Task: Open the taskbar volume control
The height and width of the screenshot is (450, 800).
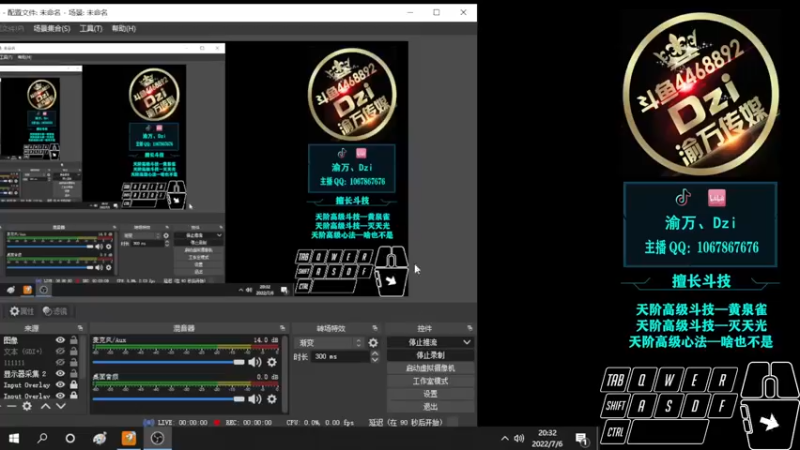Action: tap(519, 438)
